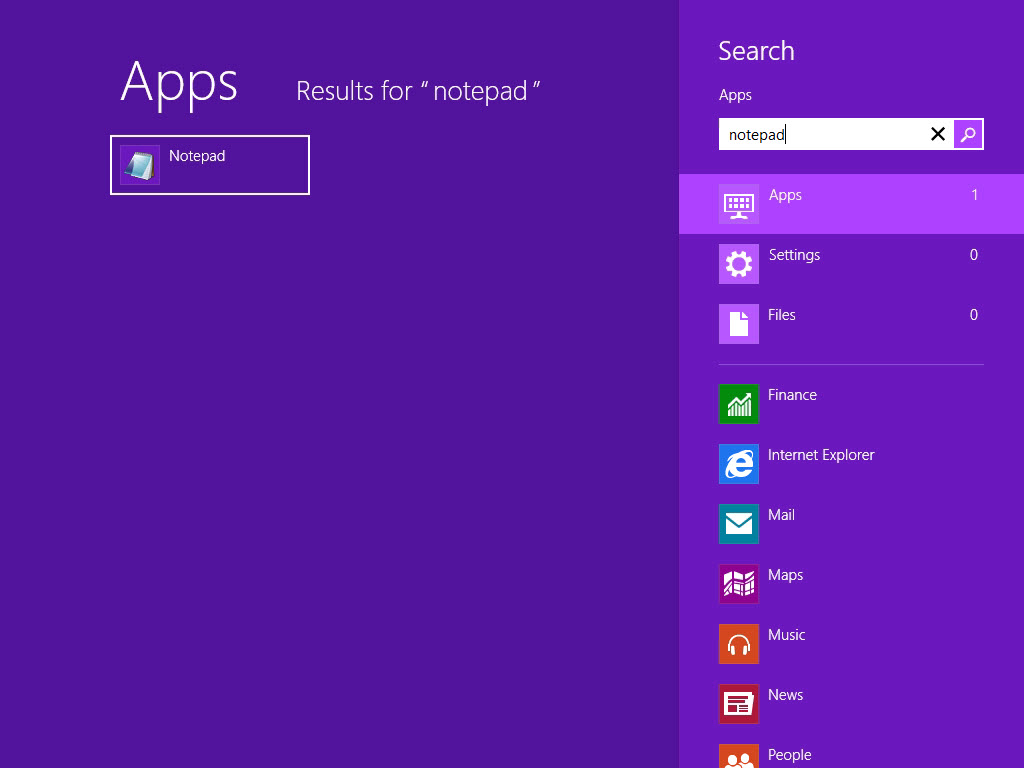The image size is (1024, 768).
Task: Open the People app icon
Action: pyautogui.click(x=738, y=758)
